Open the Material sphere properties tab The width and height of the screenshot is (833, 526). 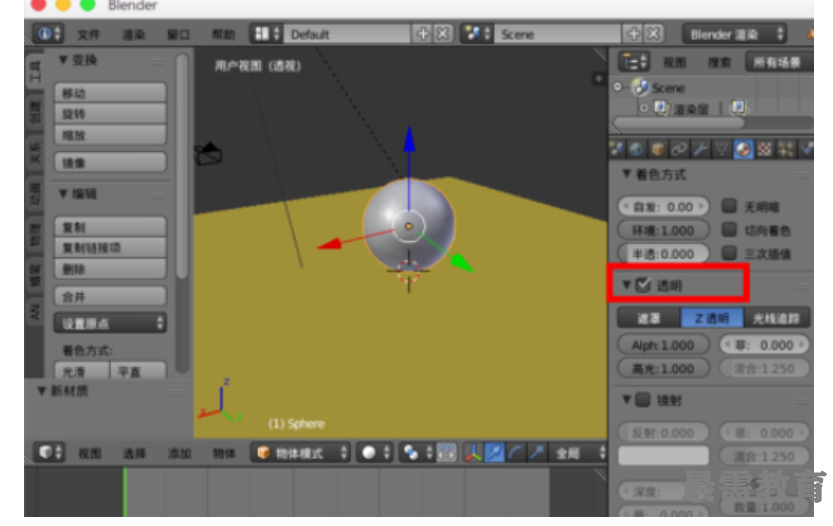pyautogui.click(x=743, y=149)
